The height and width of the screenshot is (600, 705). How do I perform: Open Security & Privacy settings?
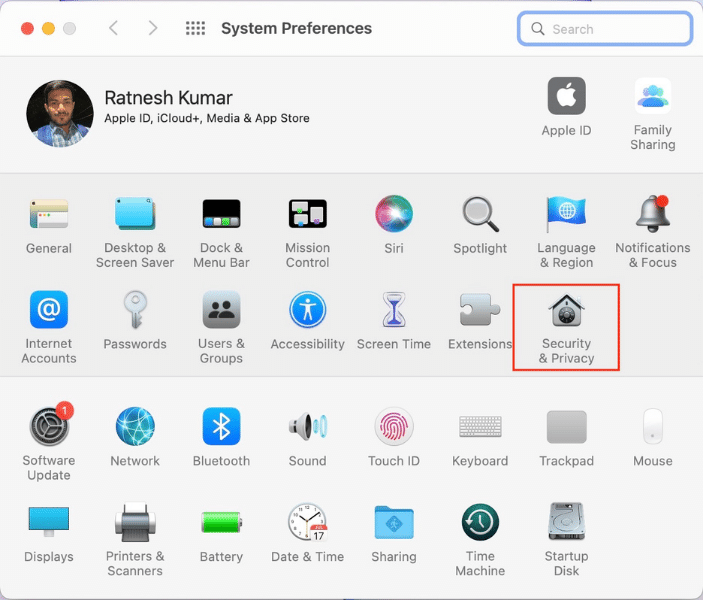pyautogui.click(x=566, y=309)
